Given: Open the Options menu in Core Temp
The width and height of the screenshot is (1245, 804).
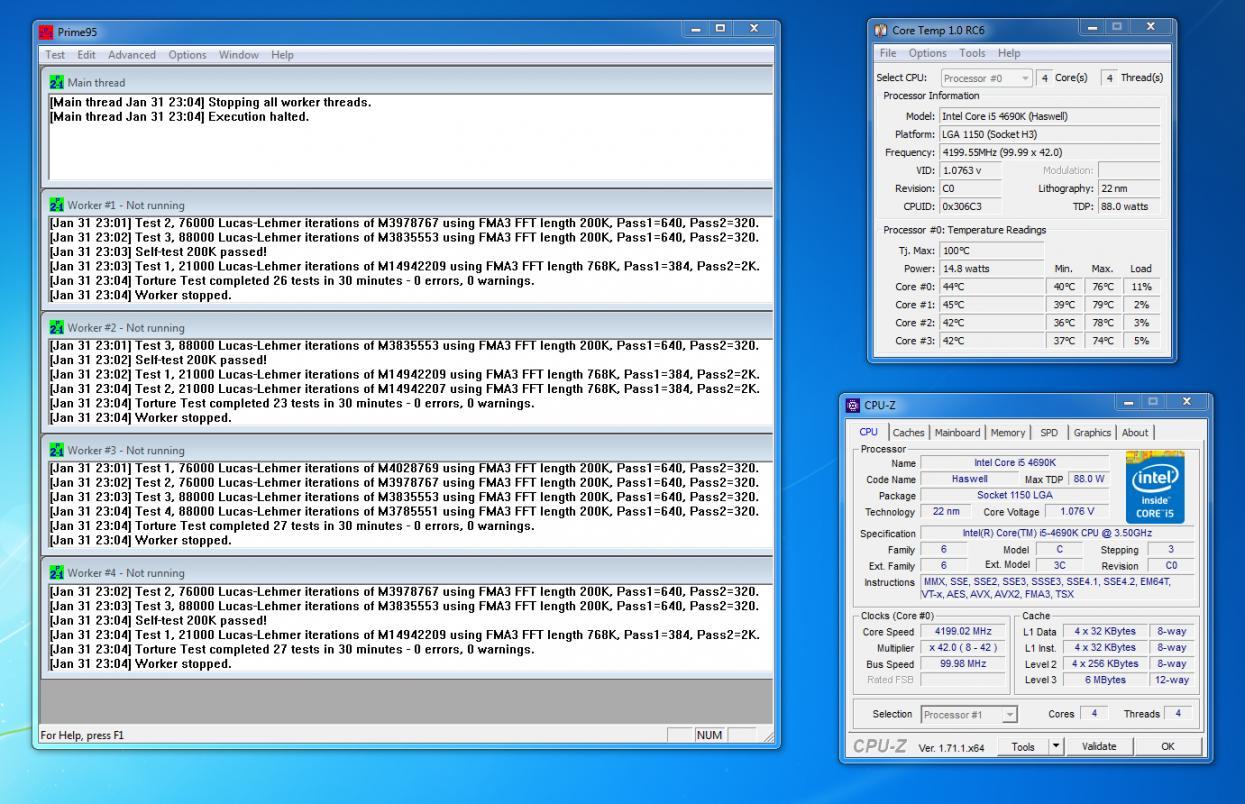Looking at the screenshot, I should pos(927,53).
